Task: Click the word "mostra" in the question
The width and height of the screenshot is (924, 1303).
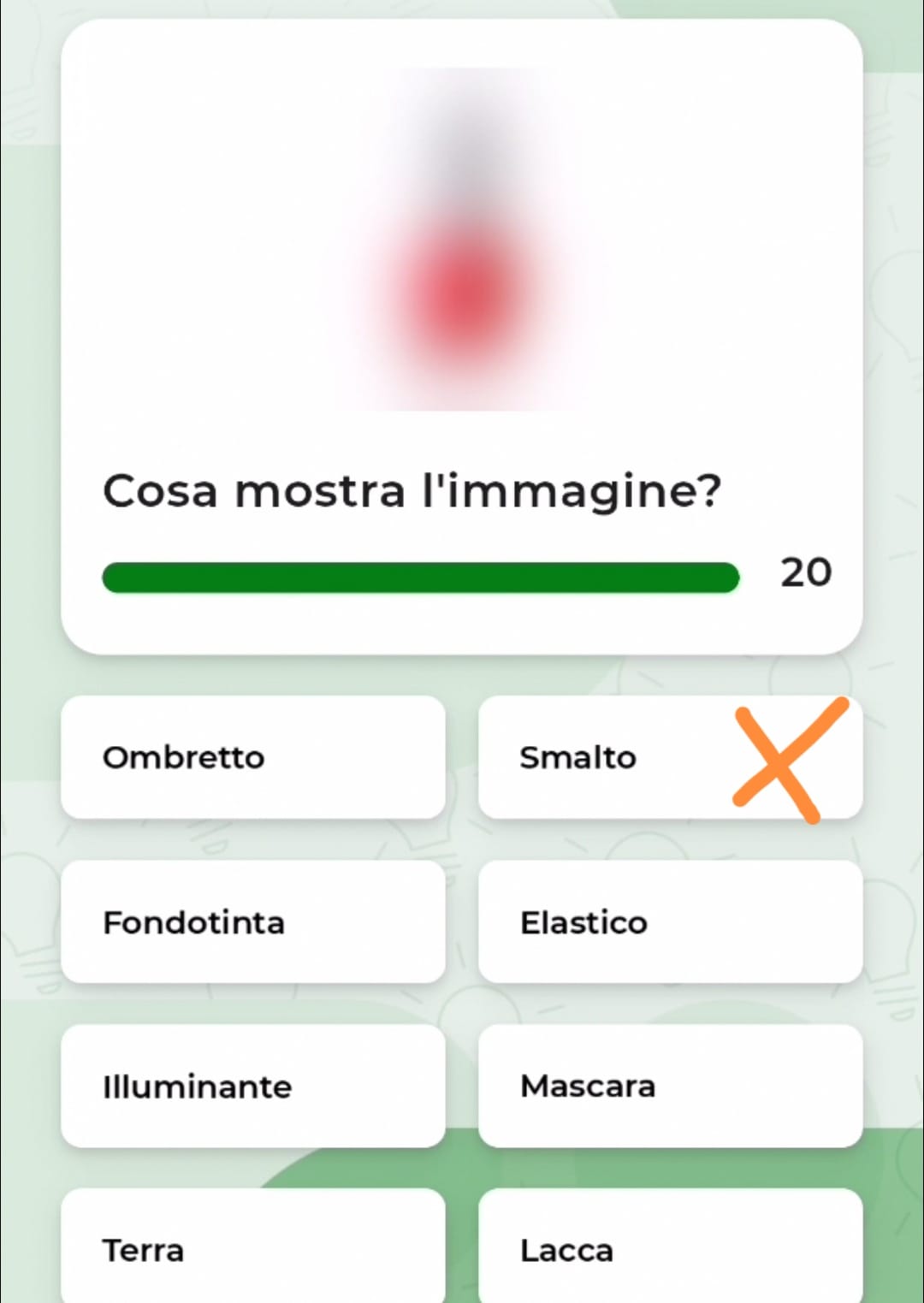Action: click(x=319, y=492)
